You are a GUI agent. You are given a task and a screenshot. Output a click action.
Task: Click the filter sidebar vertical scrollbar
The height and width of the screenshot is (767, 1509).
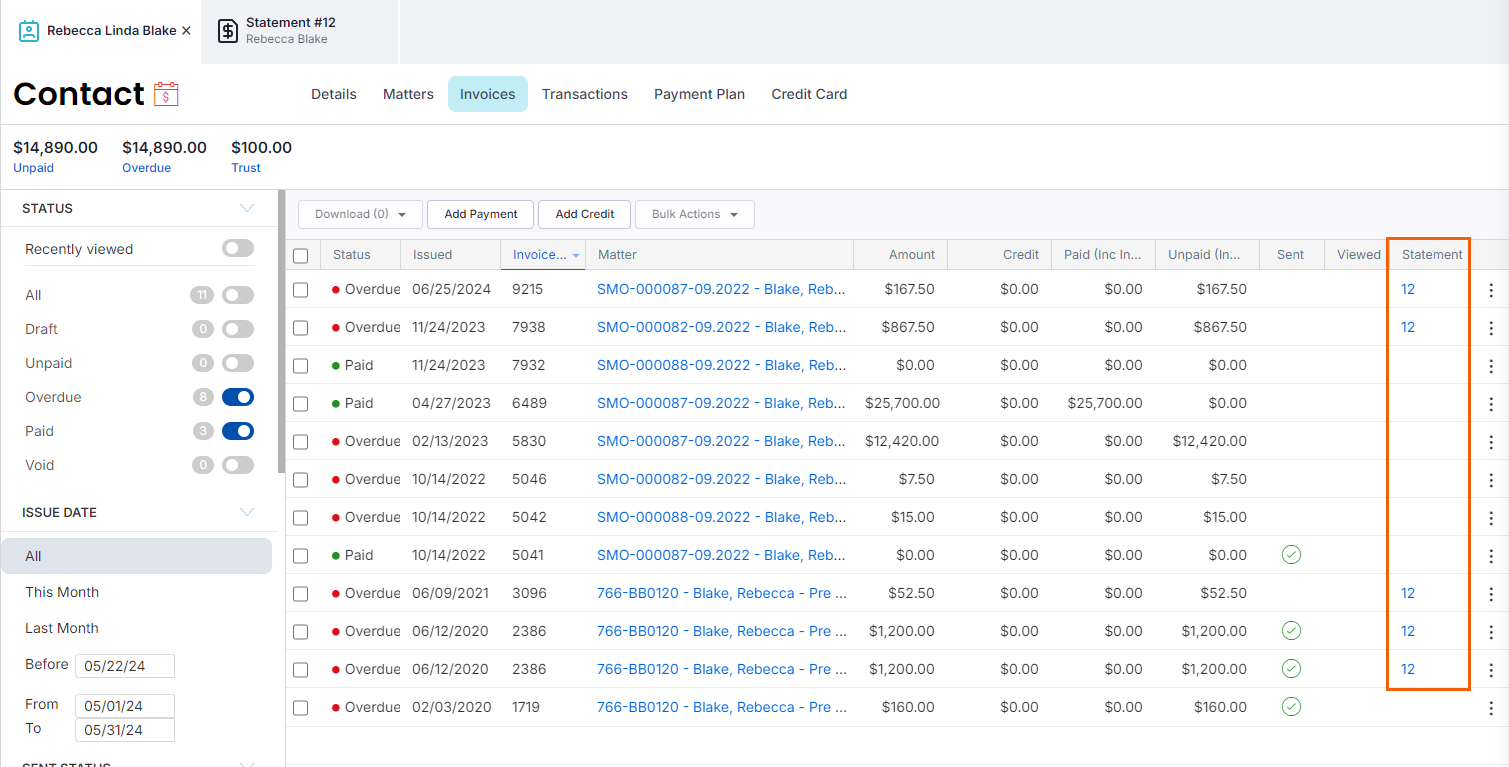[281, 330]
